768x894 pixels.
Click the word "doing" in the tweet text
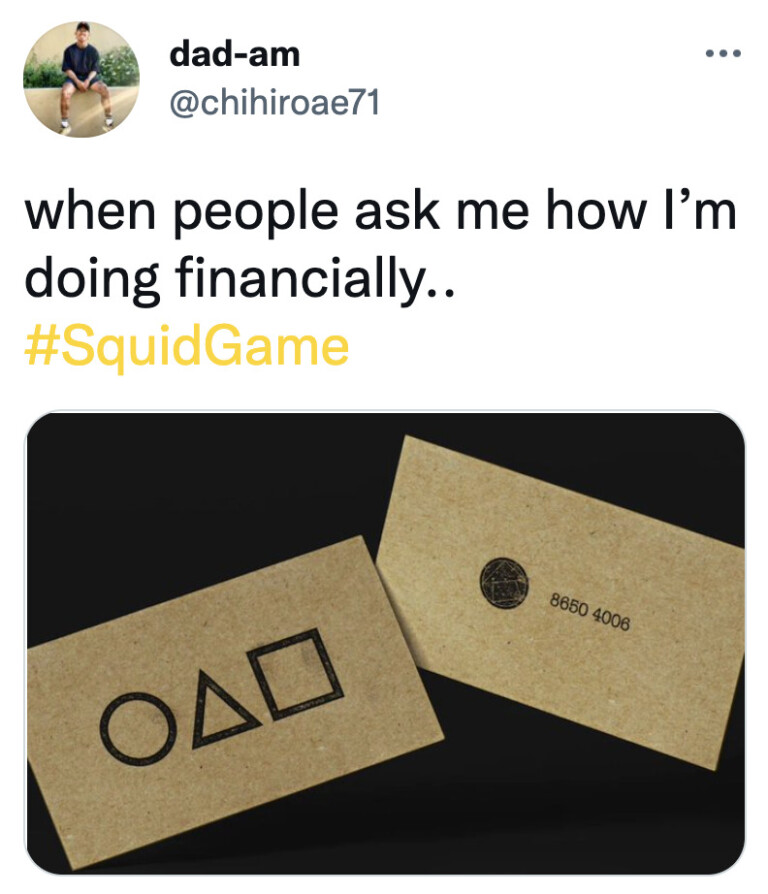click(x=82, y=285)
